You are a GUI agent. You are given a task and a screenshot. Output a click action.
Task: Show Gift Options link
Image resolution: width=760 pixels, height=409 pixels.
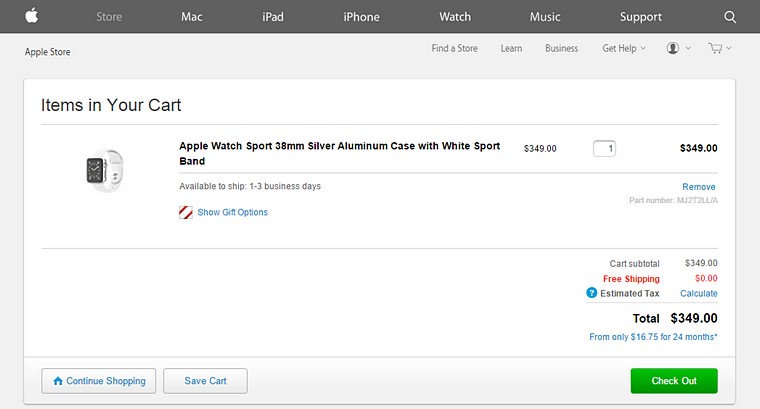click(232, 212)
